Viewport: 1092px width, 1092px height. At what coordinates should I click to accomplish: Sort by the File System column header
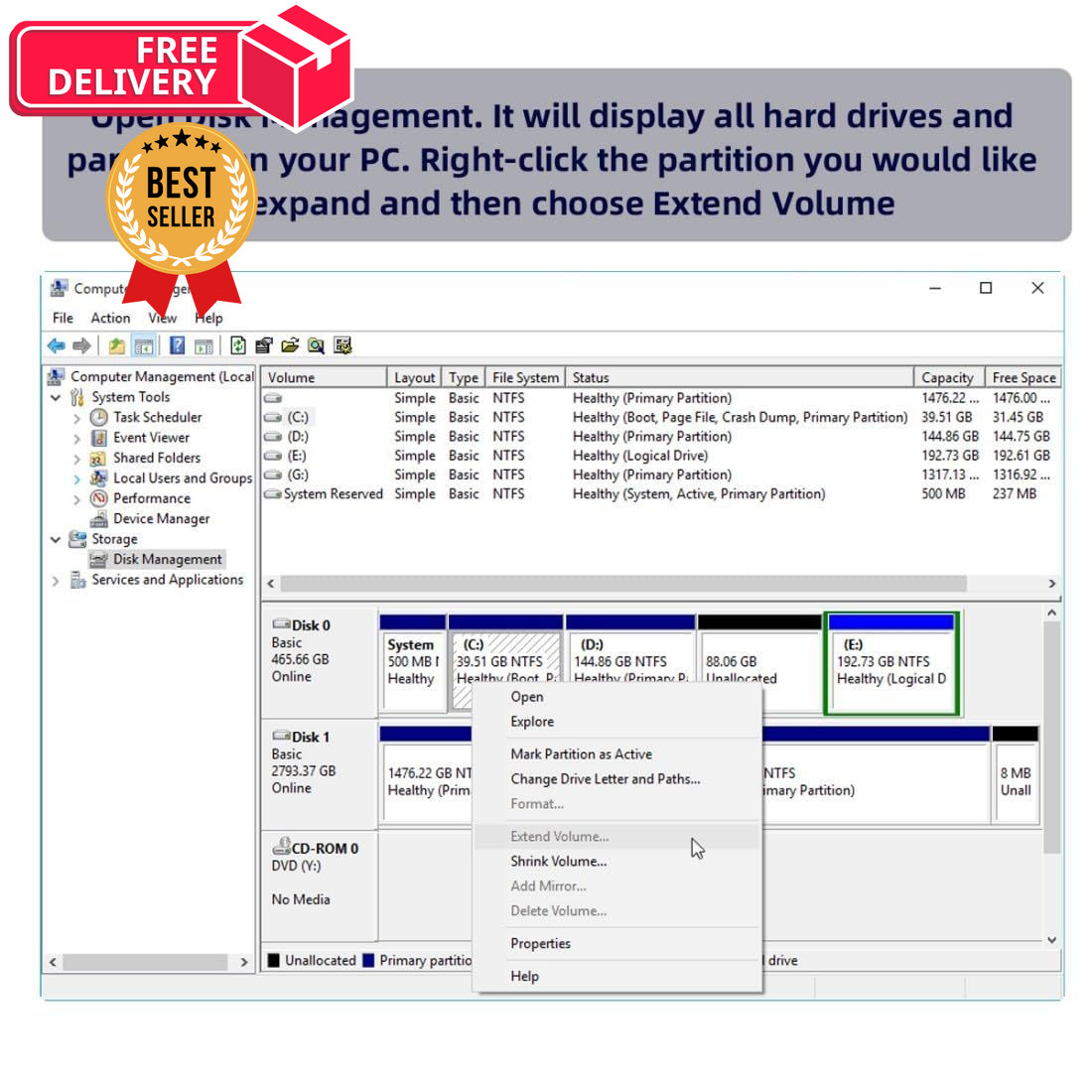(525, 377)
